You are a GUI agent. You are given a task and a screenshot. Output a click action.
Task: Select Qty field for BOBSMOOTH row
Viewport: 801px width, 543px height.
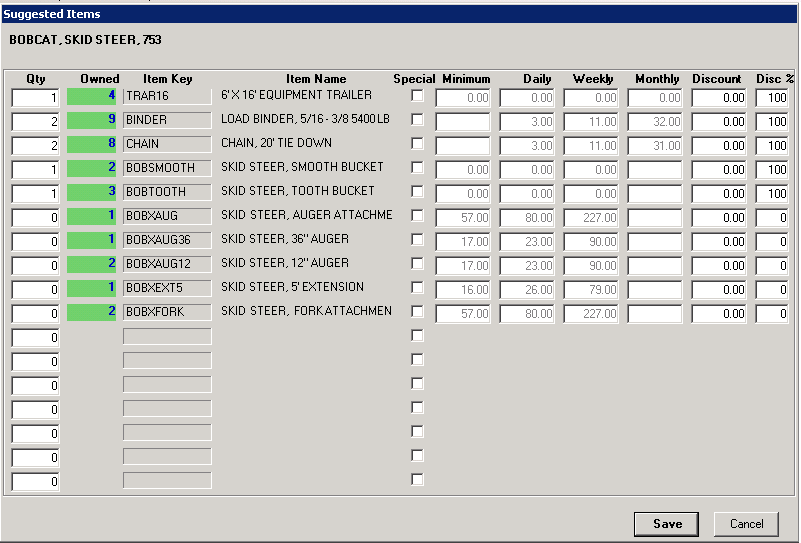point(35,170)
